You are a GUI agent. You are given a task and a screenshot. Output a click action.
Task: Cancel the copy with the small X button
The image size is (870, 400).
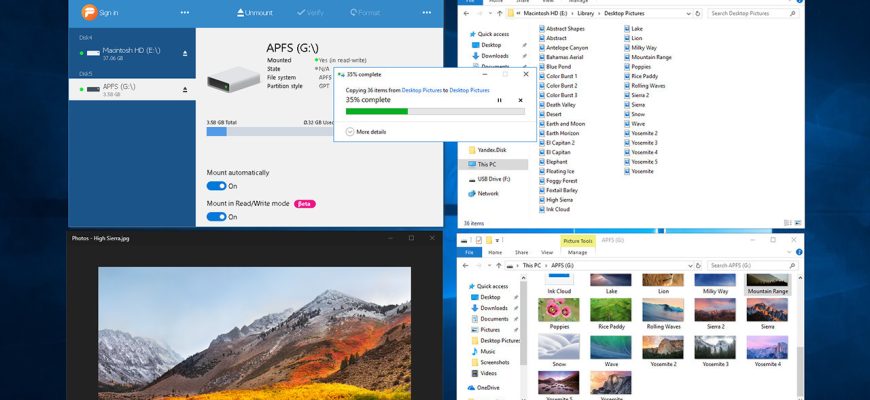pyautogui.click(x=520, y=100)
